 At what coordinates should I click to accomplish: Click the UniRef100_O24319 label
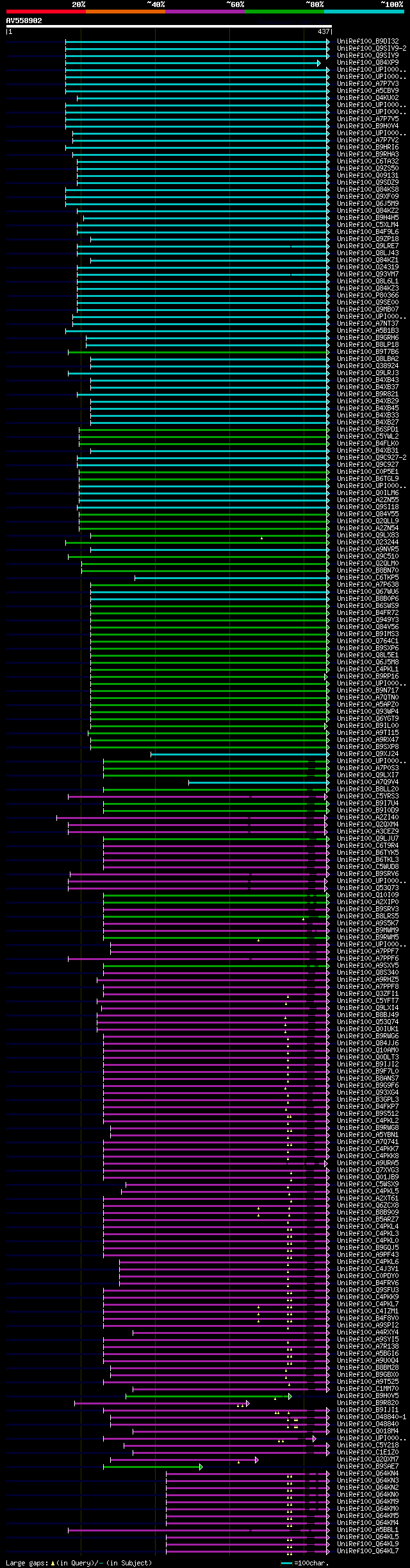tap(368, 267)
